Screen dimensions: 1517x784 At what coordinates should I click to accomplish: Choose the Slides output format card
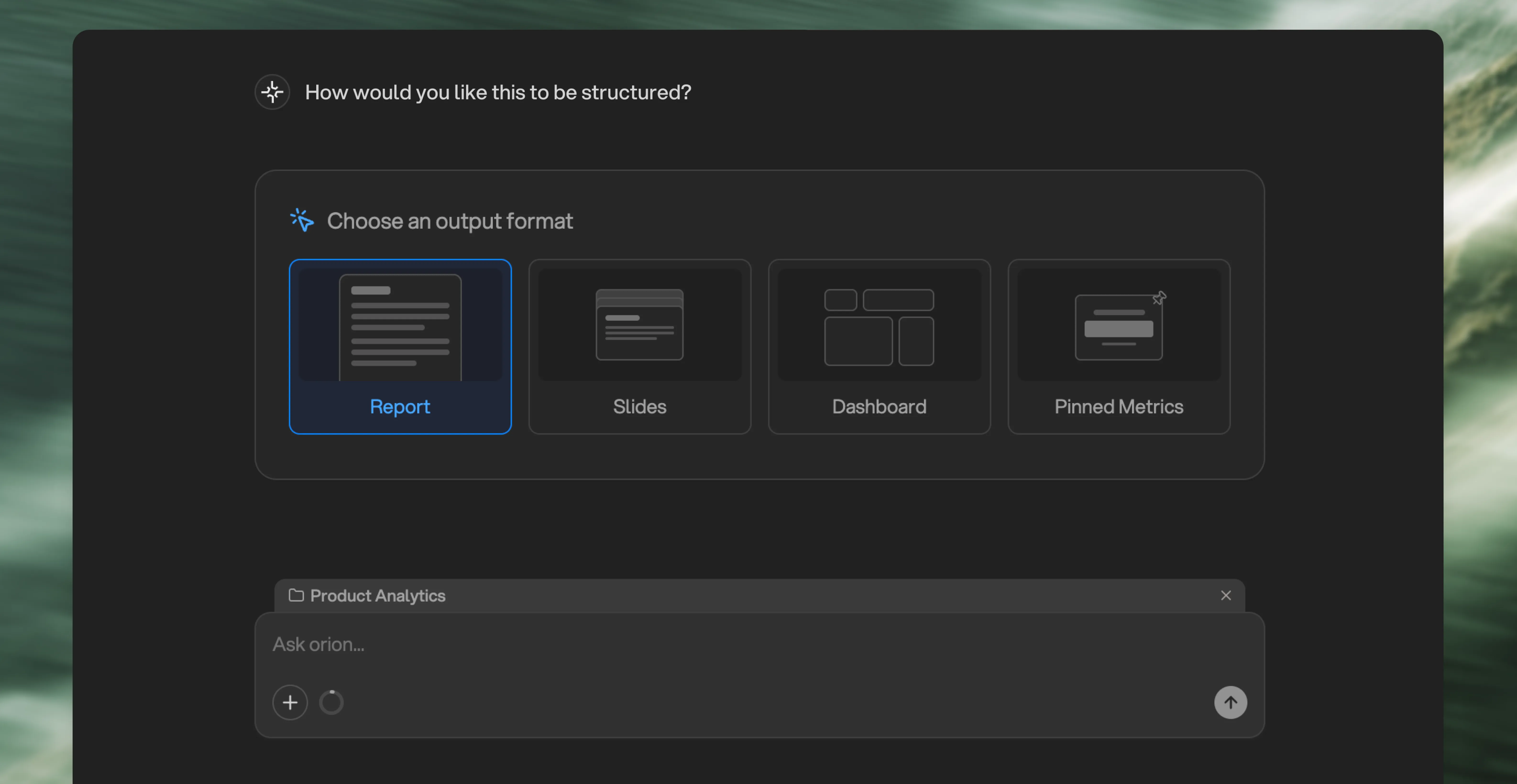(x=640, y=346)
